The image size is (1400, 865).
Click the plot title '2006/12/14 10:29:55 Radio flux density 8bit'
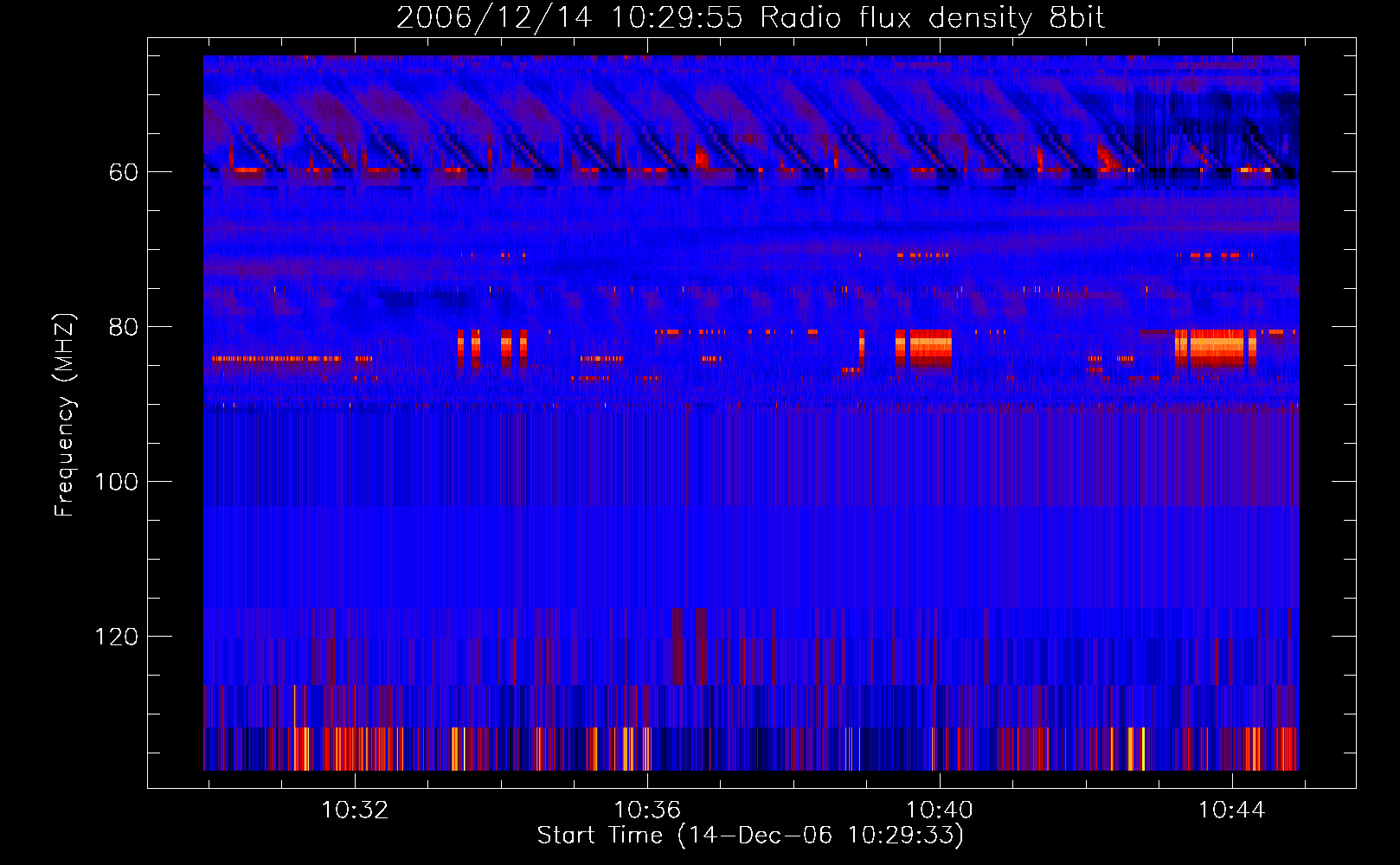click(x=750, y=18)
